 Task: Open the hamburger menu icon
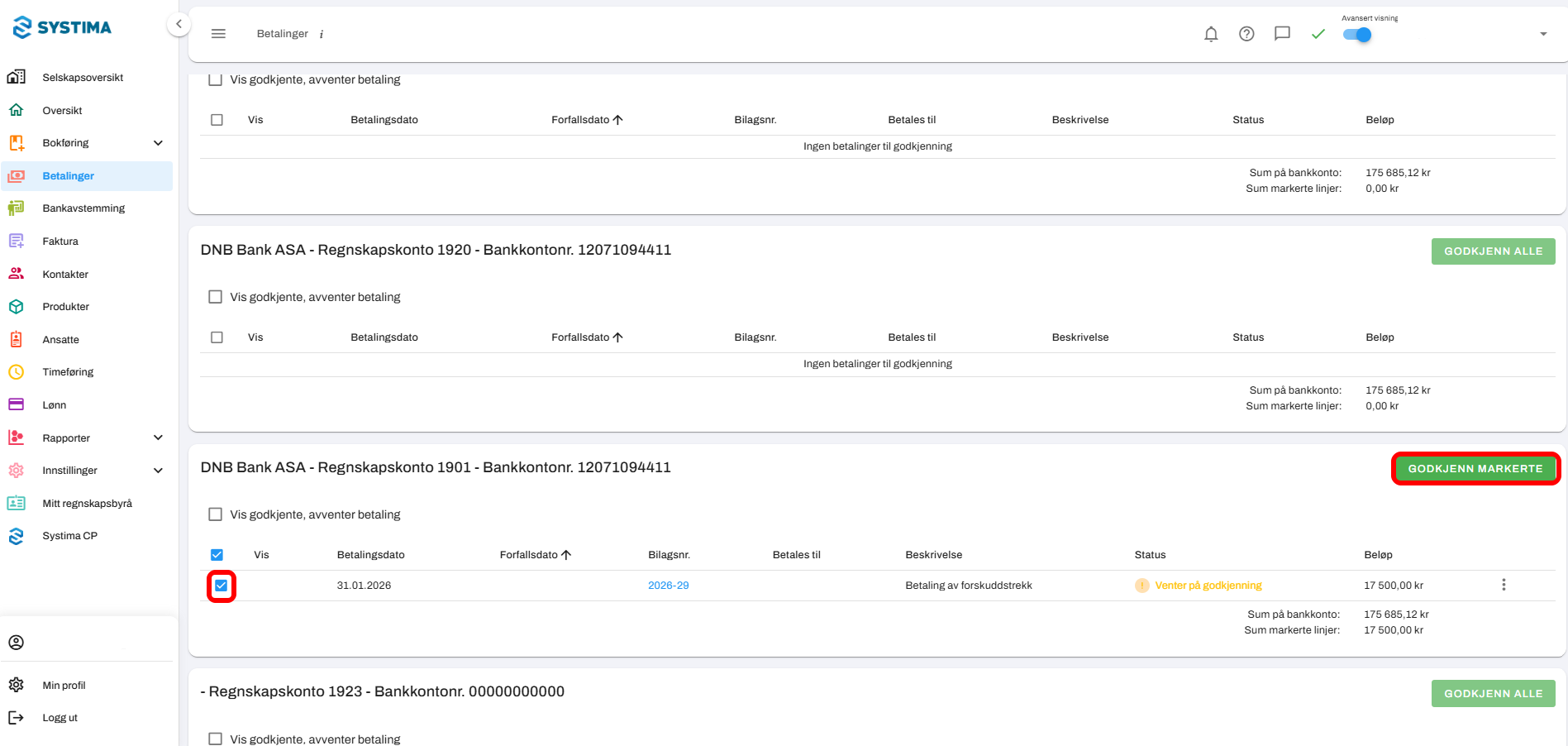[218, 34]
